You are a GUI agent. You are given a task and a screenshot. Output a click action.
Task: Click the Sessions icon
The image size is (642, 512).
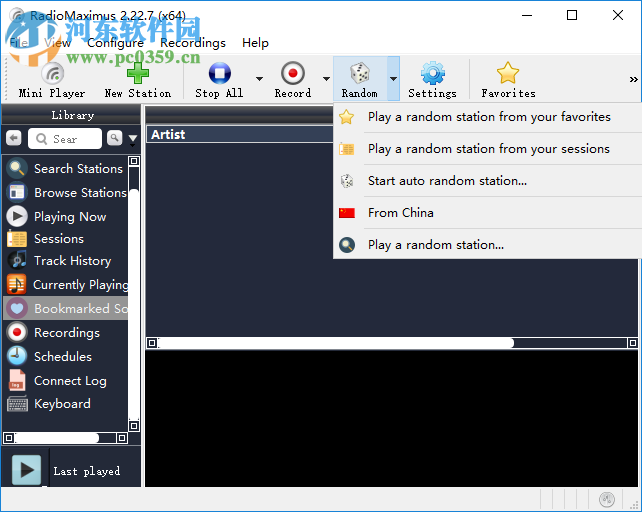click(x=17, y=239)
